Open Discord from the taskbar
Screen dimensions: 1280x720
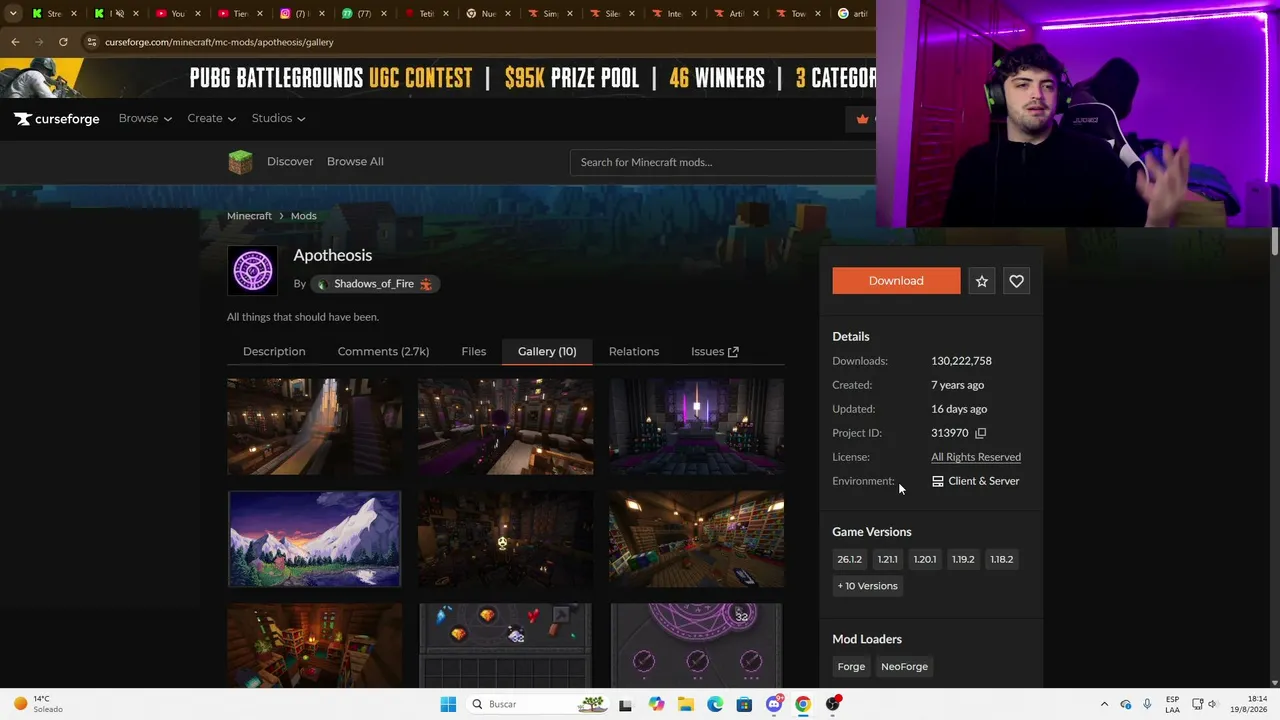774,704
